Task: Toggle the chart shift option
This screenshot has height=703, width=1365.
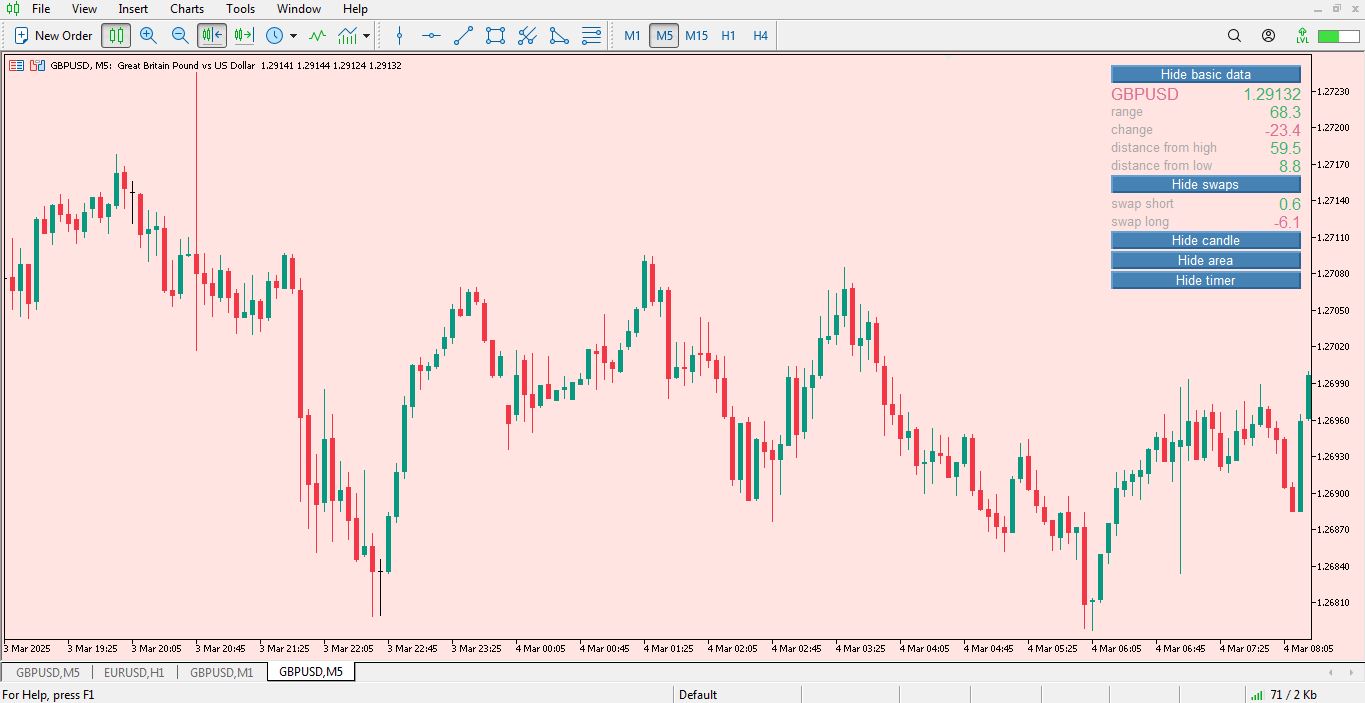Action: click(244, 36)
